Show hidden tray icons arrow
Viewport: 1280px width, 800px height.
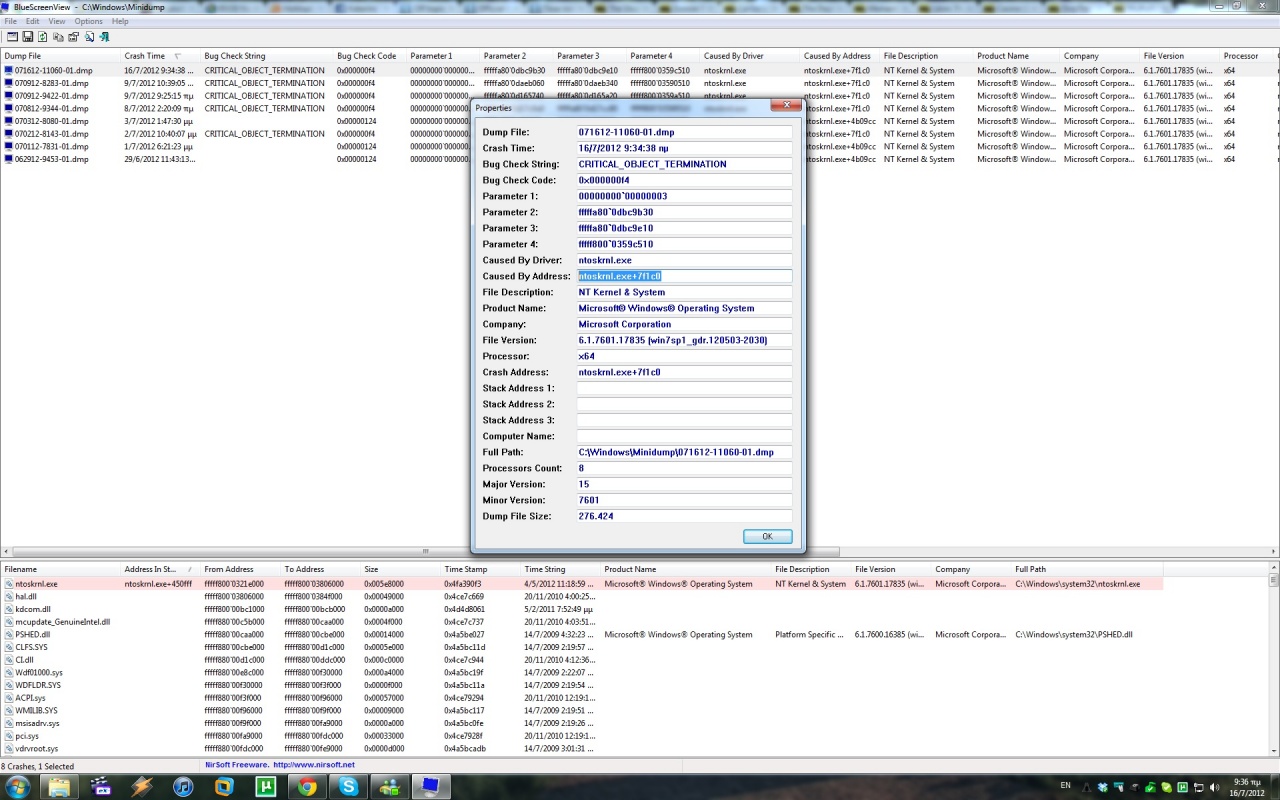coord(1086,788)
